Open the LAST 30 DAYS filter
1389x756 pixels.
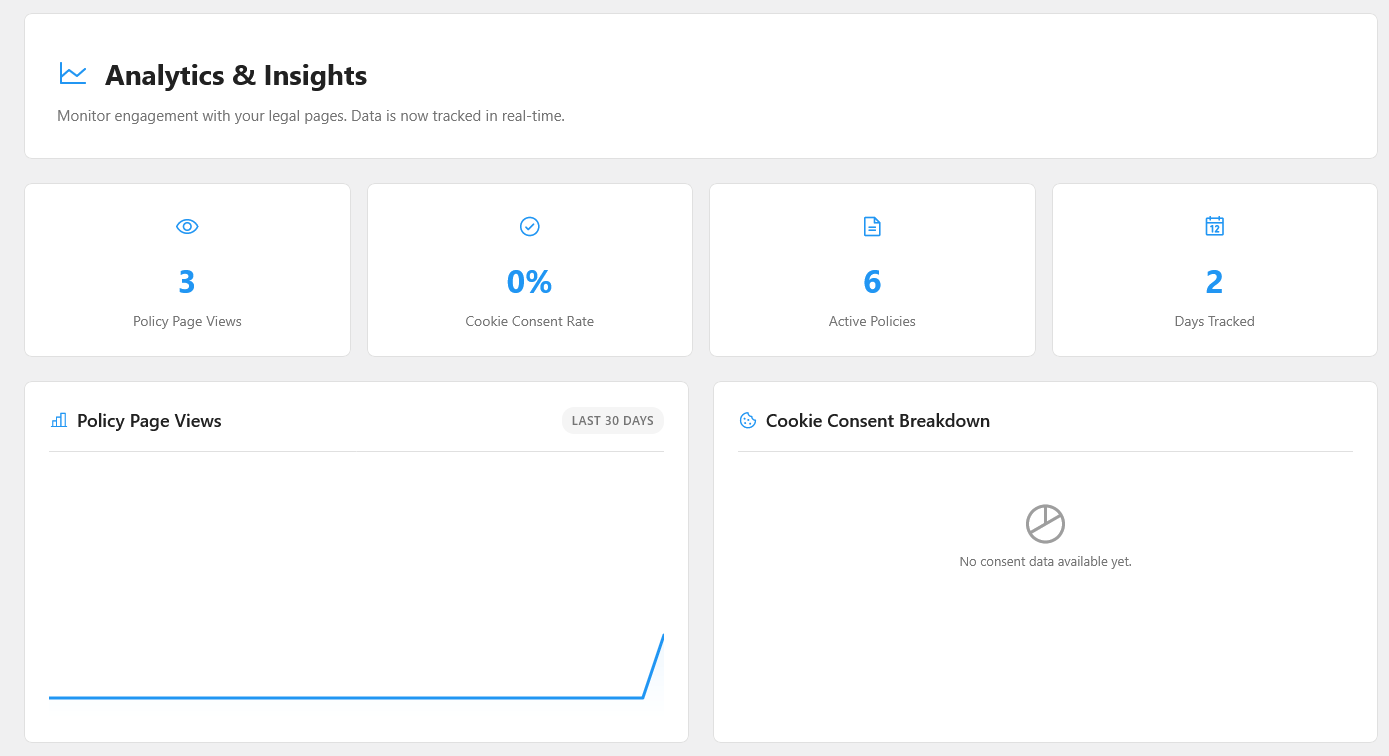click(x=612, y=420)
